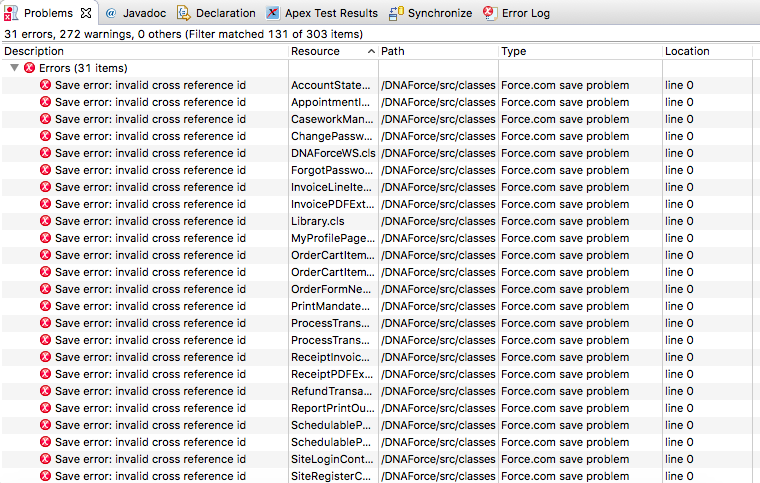Image resolution: width=760 pixels, height=483 pixels.
Task: Select the ForgotPasswo... resource cell
Action: pyautogui.click(x=333, y=170)
